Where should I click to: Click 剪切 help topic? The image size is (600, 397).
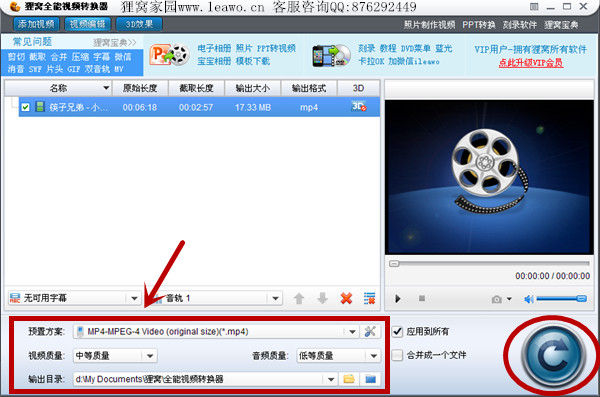point(16,57)
